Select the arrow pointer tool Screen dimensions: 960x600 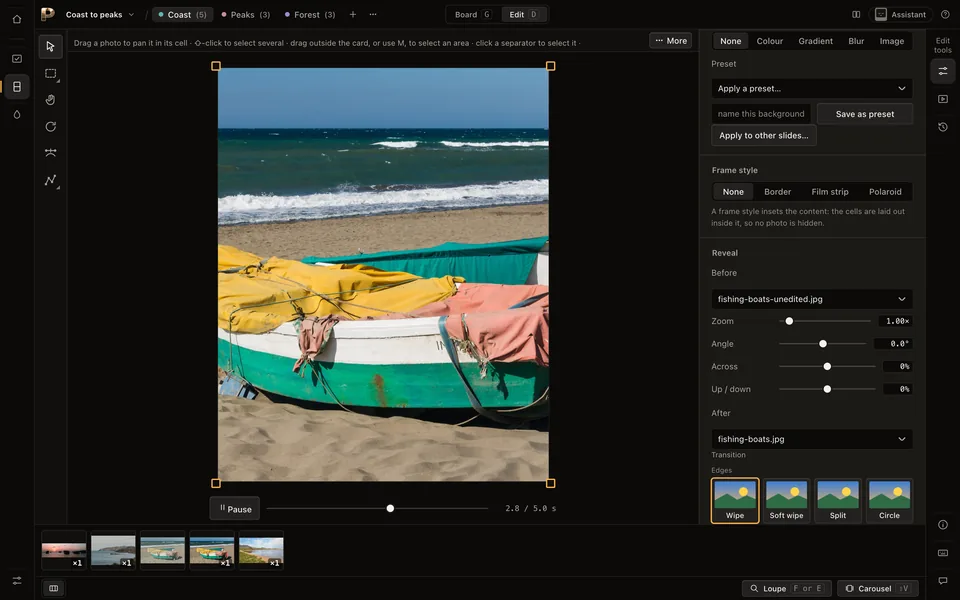51,47
